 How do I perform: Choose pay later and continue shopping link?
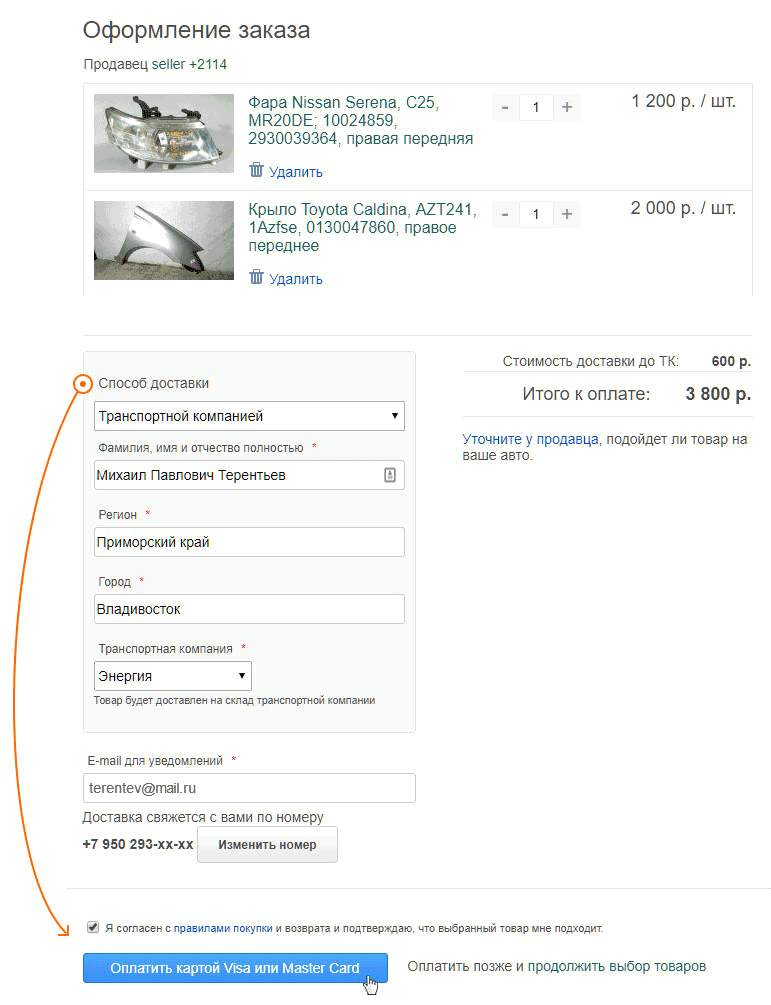556,966
